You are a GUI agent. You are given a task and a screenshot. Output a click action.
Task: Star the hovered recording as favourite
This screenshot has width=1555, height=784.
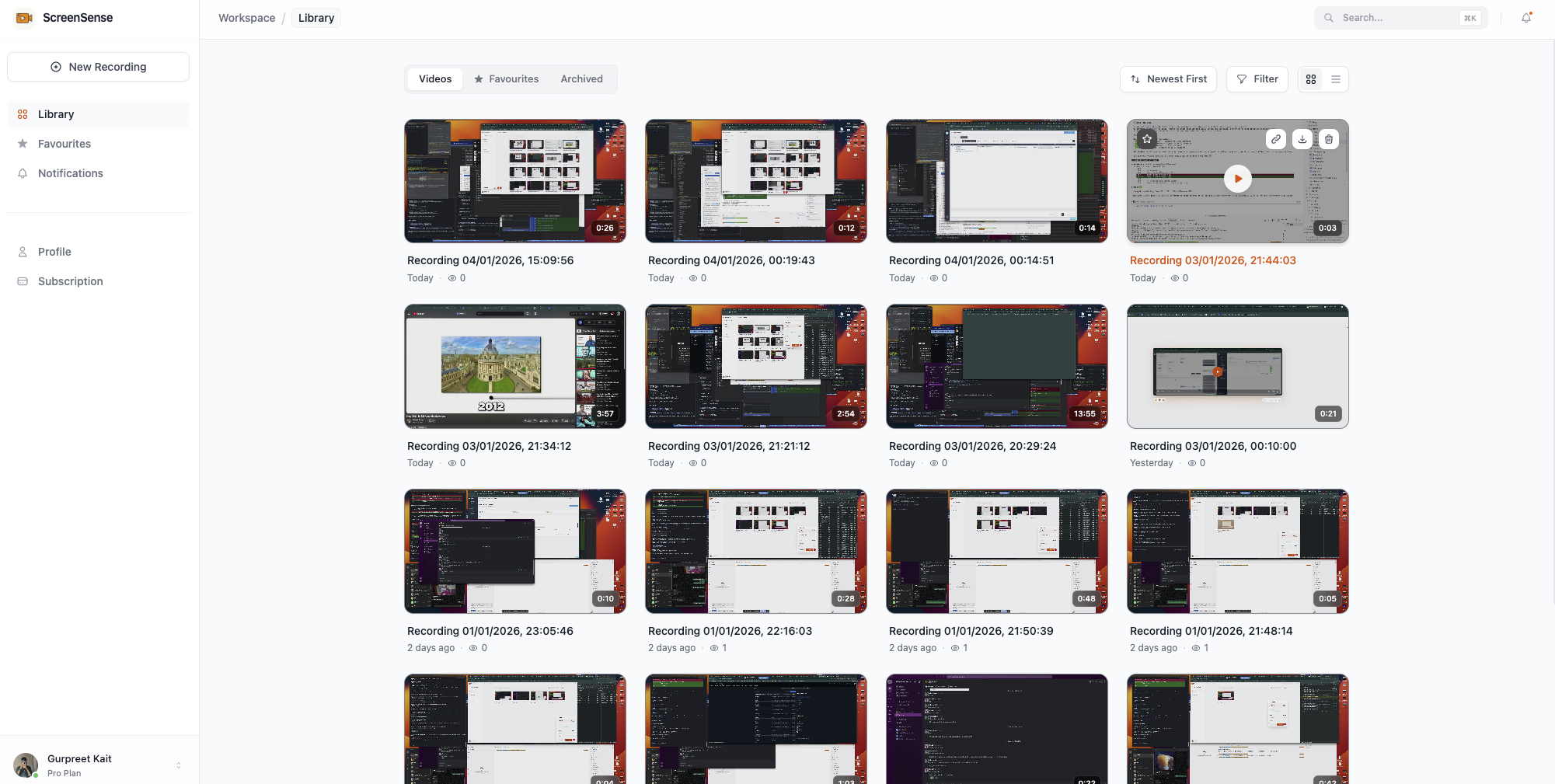coord(1147,138)
